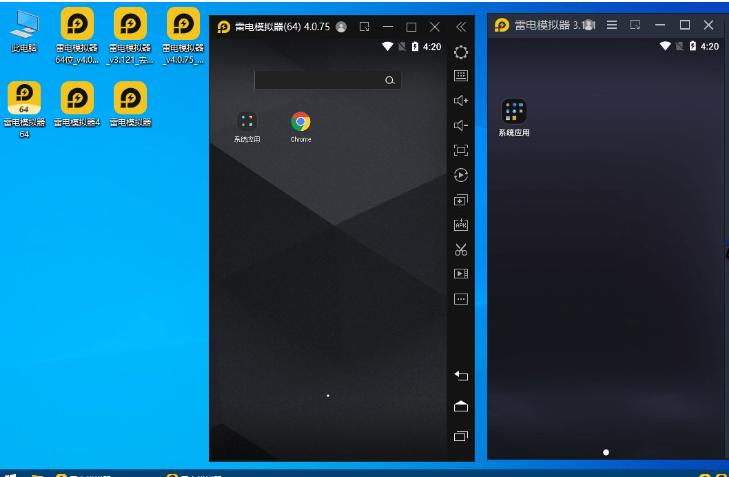Select 雷电模拟器 _v3.121 installer desktop icon
This screenshot has height=477, width=729.
[130, 35]
